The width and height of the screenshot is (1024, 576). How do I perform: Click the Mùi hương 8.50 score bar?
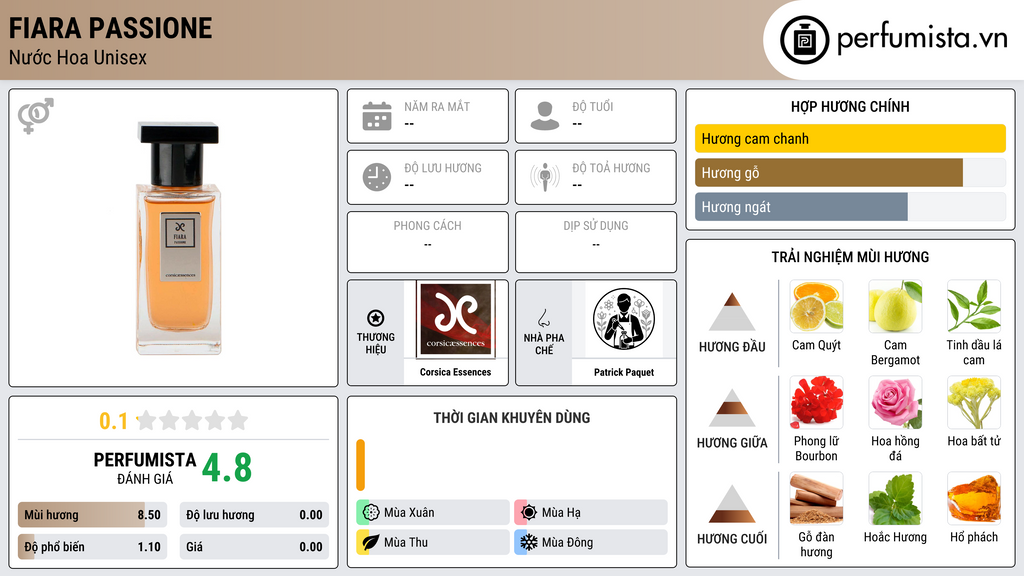[92, 515]
